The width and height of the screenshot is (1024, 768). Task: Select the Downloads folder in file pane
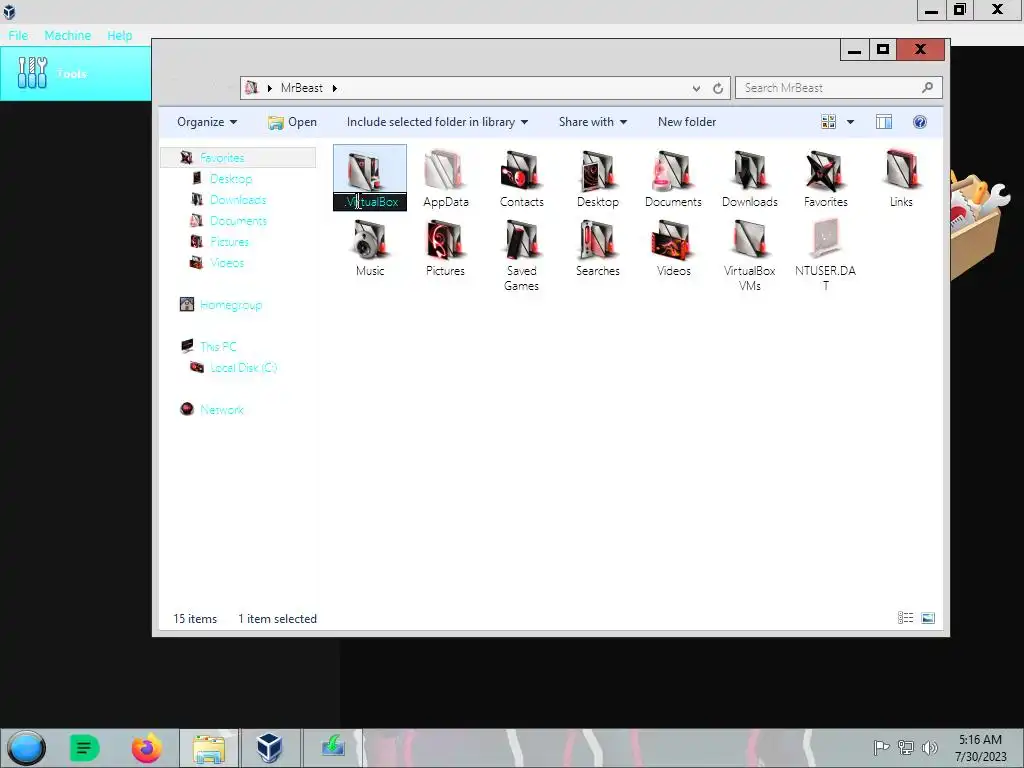[x=750, y=179]
